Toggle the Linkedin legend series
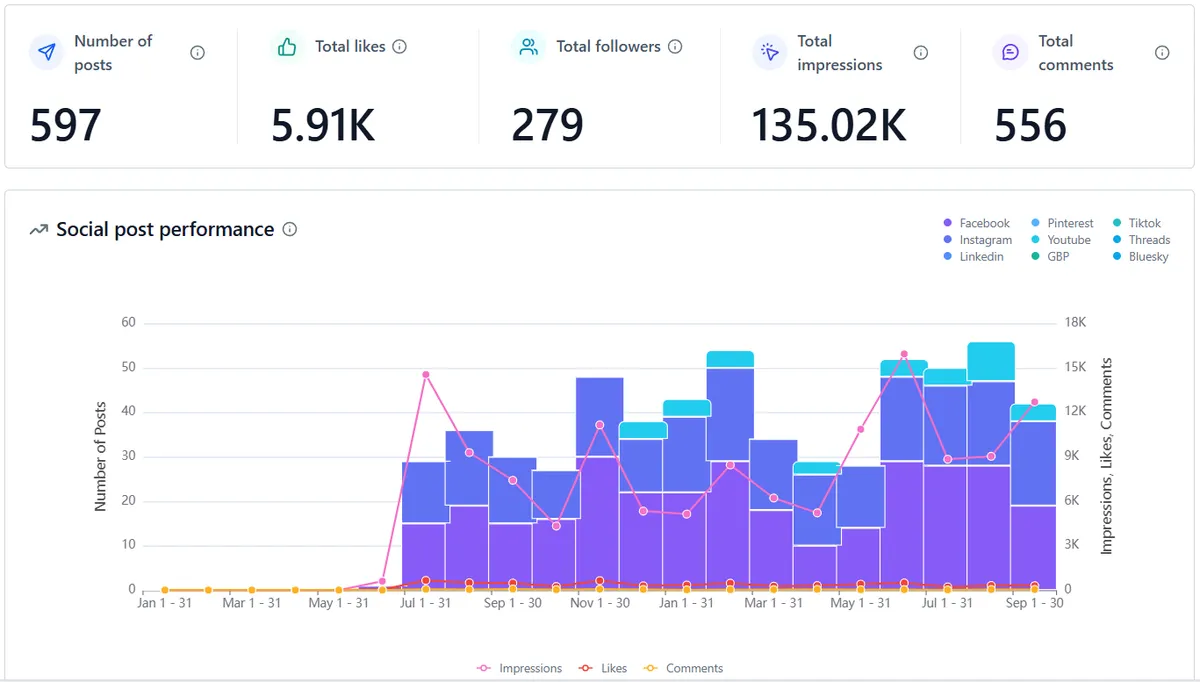Screen dimensions: 1200x682 (x=973, y=257)
